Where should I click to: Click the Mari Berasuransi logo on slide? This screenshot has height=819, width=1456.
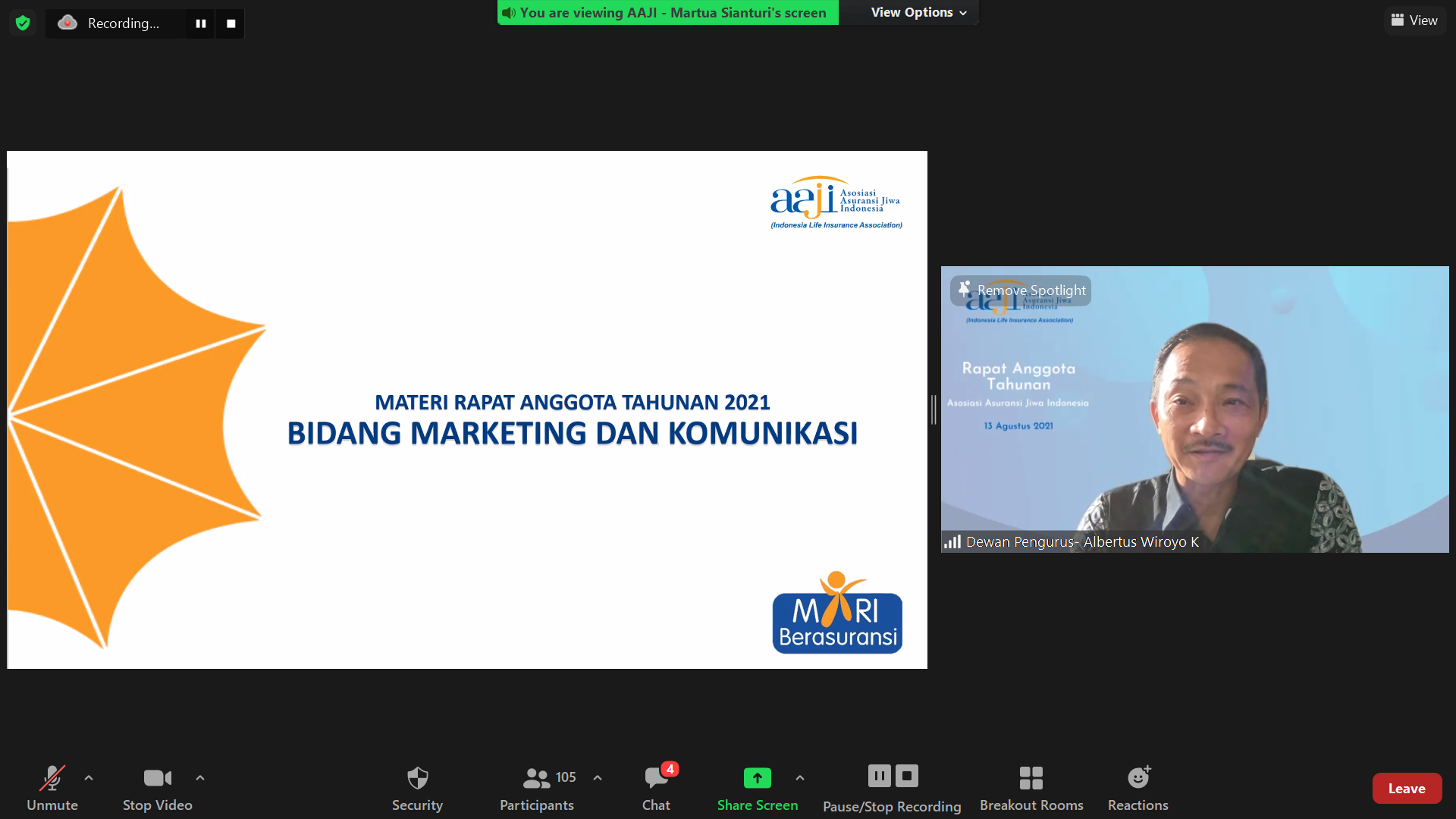pyautogui.click(x=837, y=613)
